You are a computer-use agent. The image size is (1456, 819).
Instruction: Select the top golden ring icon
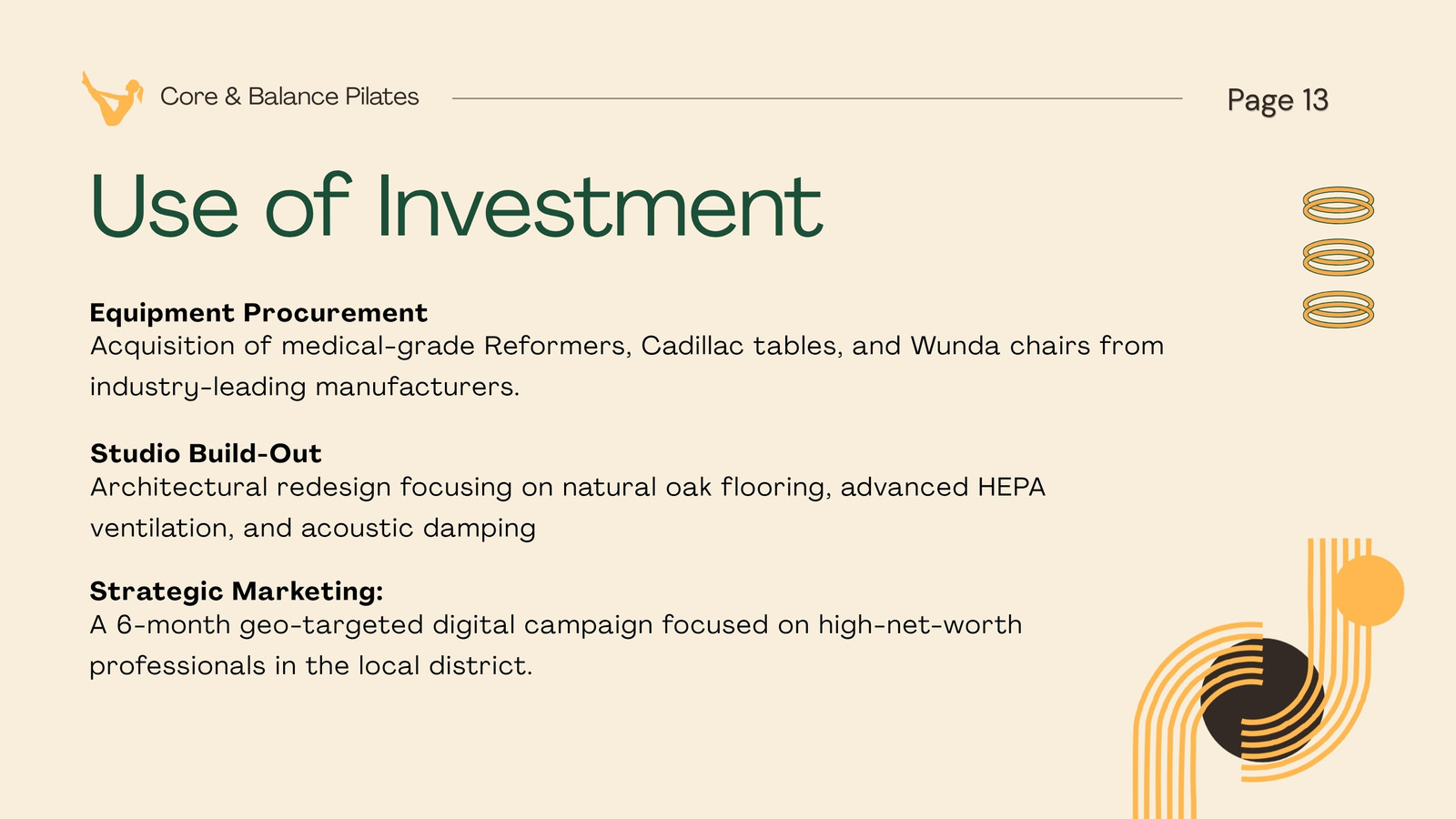click(x=1338, y=206)
